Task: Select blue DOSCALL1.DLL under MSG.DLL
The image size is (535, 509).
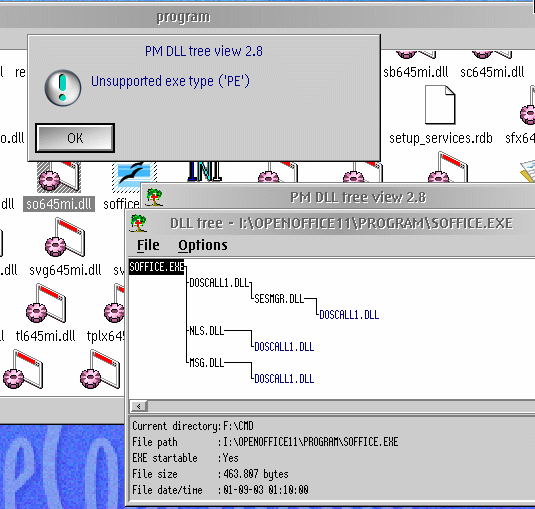Action: [284, 379]
